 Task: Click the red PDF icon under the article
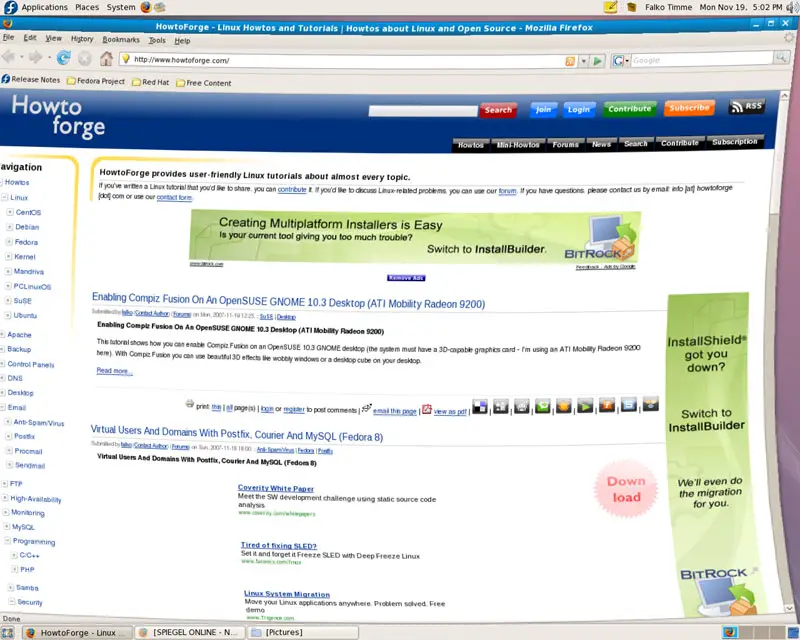click(427, 409)
